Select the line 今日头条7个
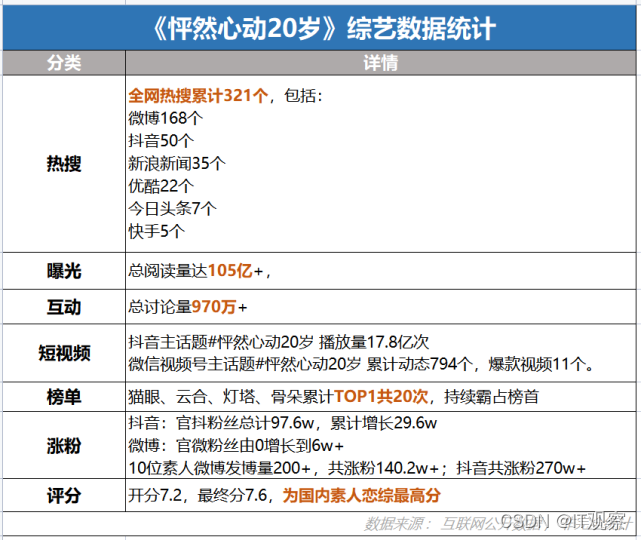641x540 pixels. [172, 208]
